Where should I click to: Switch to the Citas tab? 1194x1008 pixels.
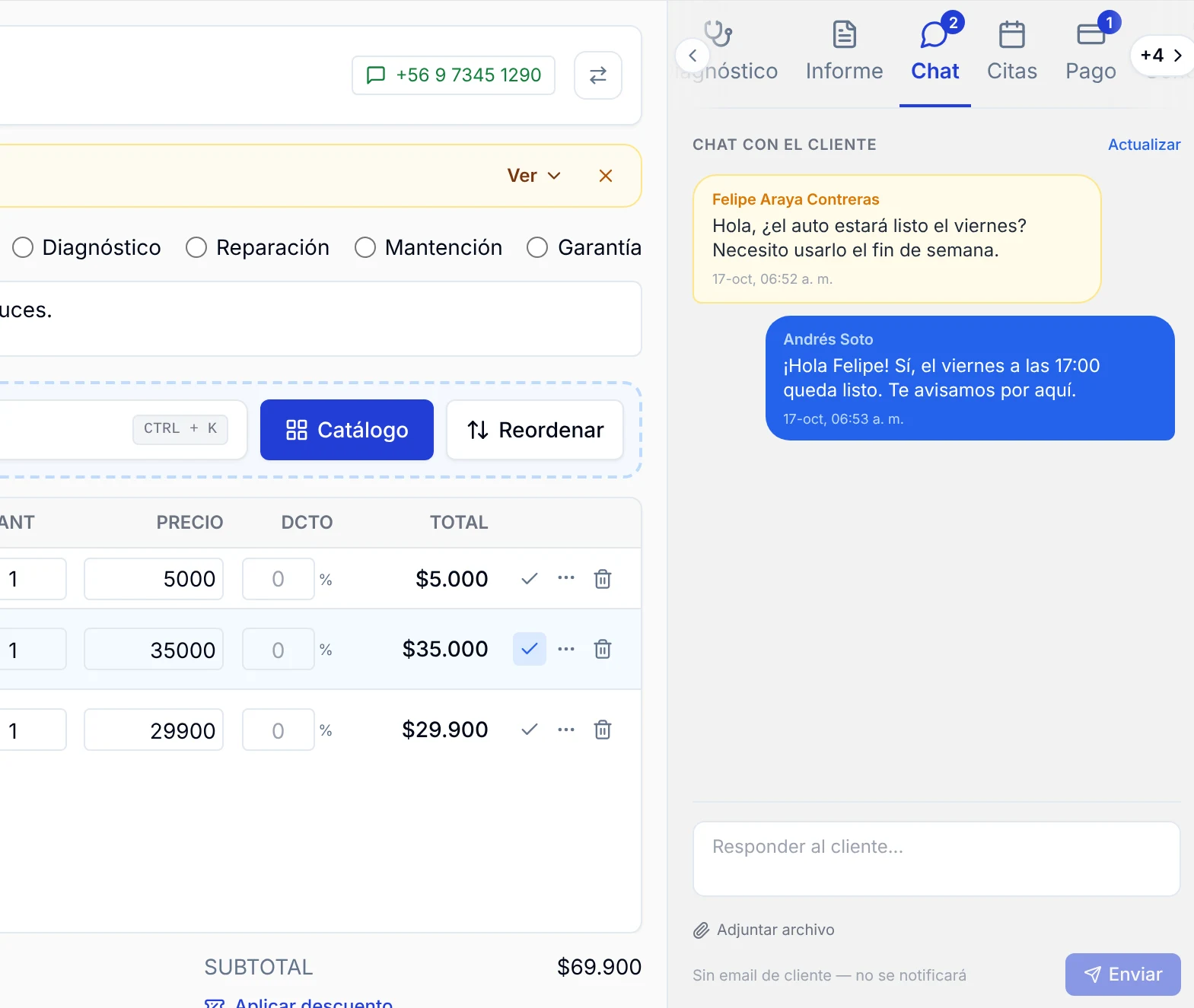point(1012,52)
